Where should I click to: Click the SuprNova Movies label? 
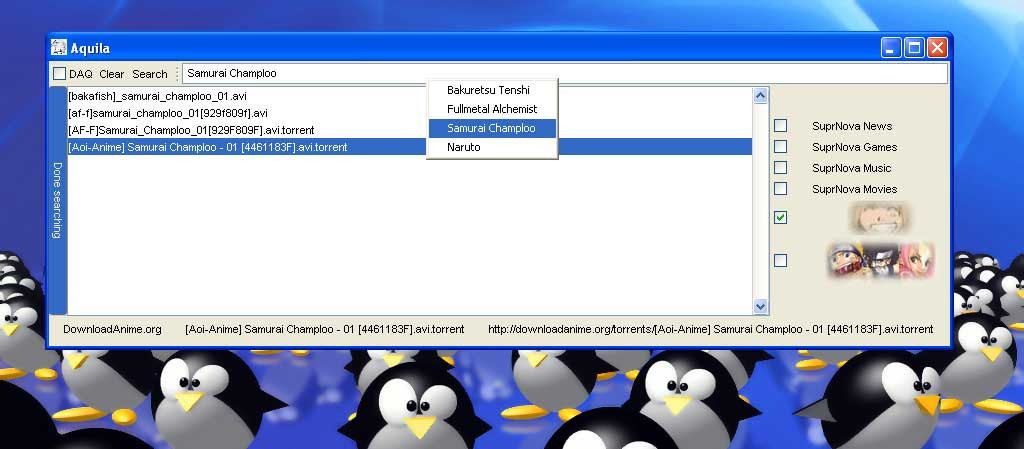[854, 189]
